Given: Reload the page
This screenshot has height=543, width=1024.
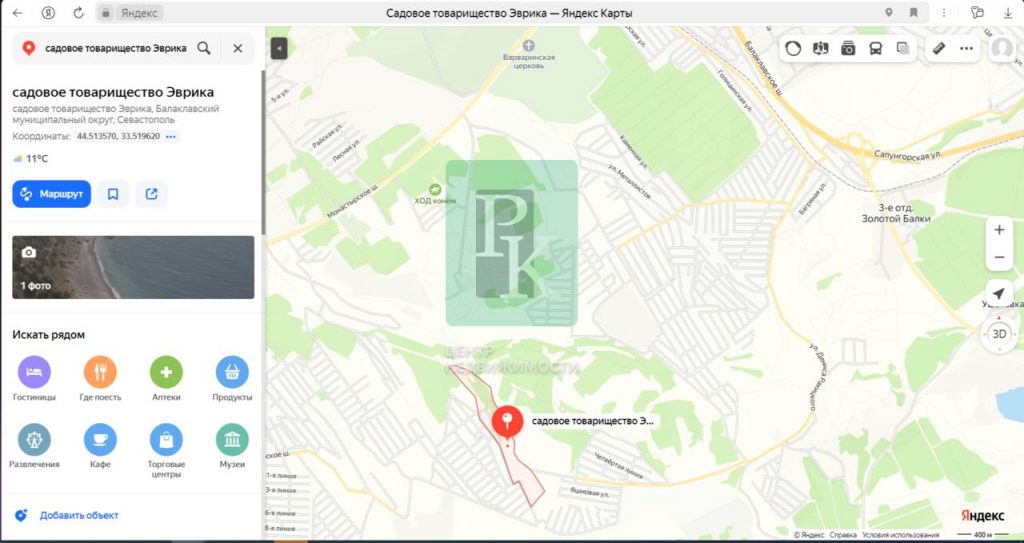Looking at the screenshot, I should (78, 12).
